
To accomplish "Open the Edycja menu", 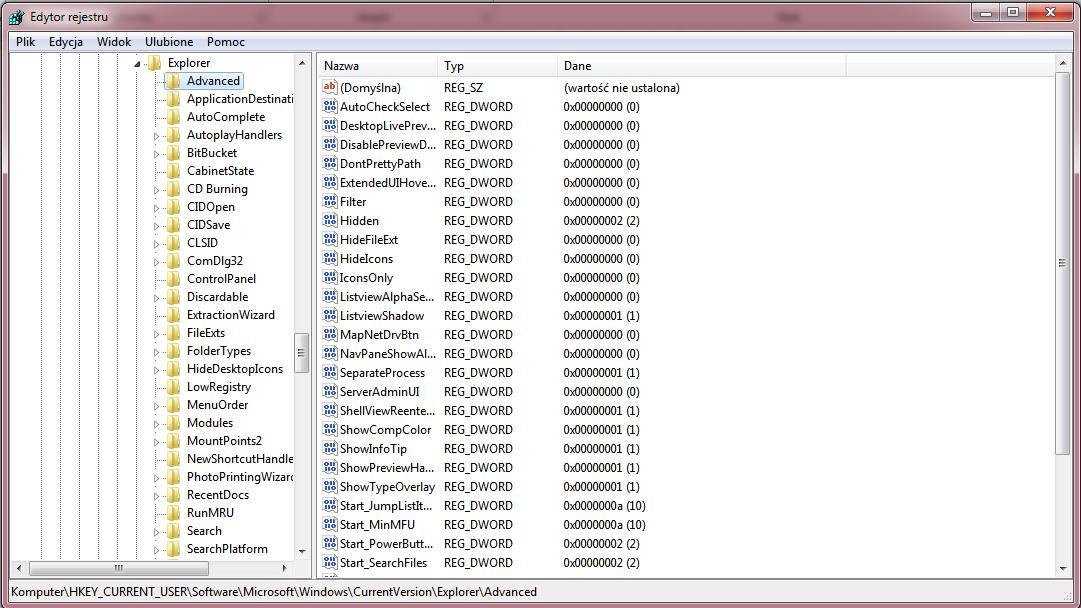I will pos(65,41).
